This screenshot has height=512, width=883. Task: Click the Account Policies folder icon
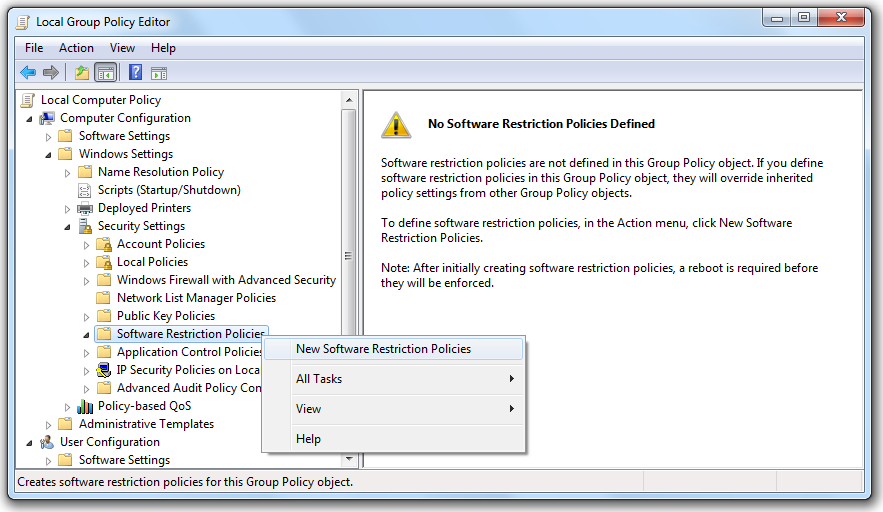[x=104, y=244]
